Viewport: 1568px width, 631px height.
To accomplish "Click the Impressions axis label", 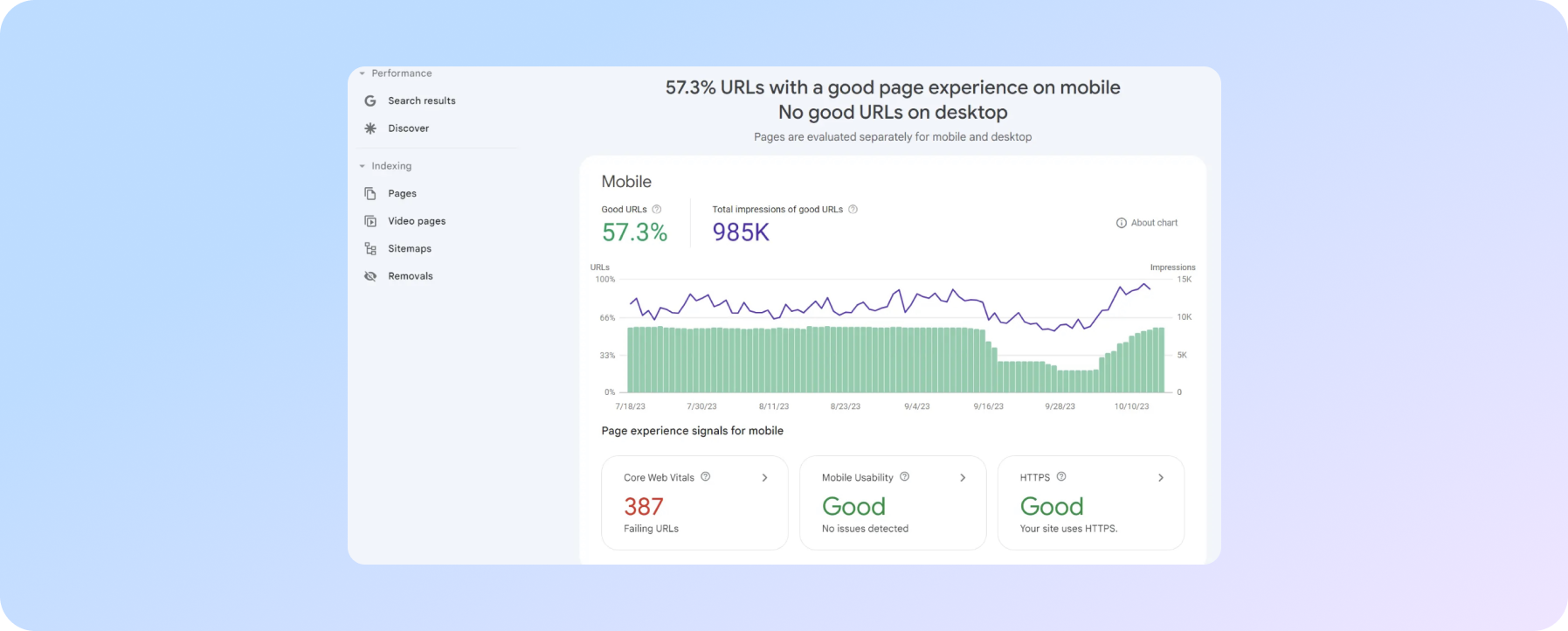I will [x=1172, y=267].
